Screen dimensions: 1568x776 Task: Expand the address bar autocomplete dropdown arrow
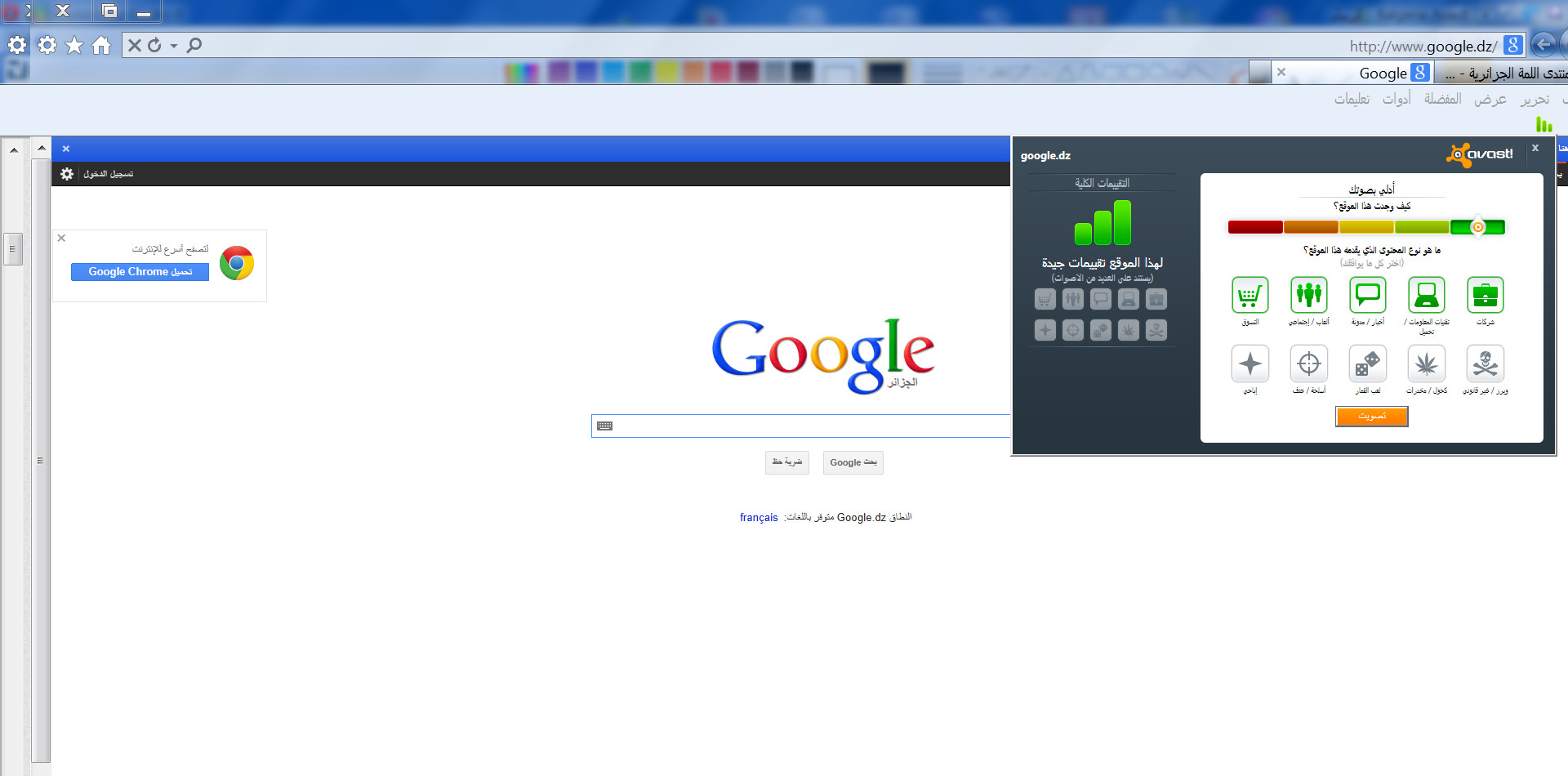click(174, 47)
